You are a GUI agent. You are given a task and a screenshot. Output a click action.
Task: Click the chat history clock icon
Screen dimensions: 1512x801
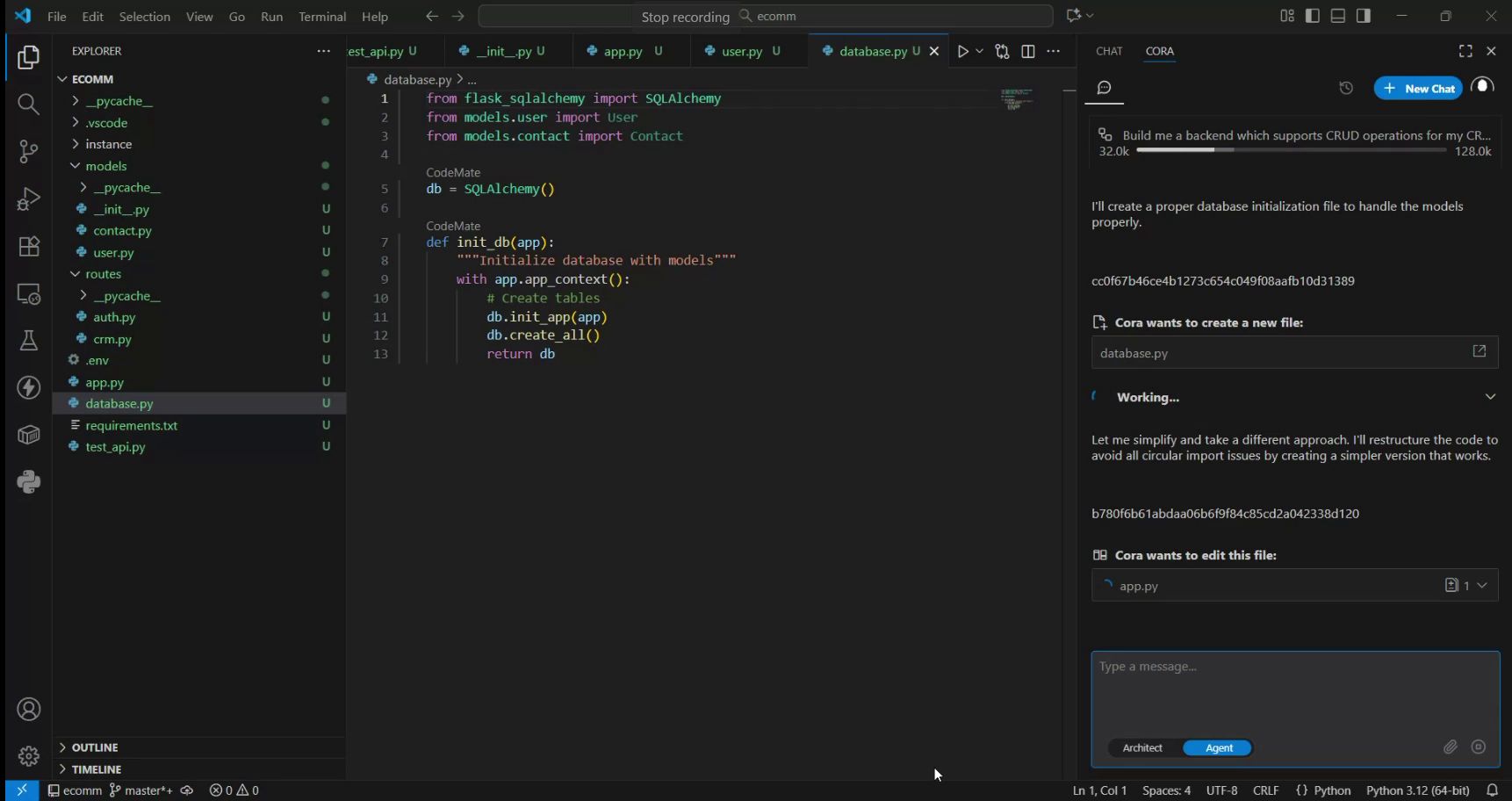[x=1346, y=88]
